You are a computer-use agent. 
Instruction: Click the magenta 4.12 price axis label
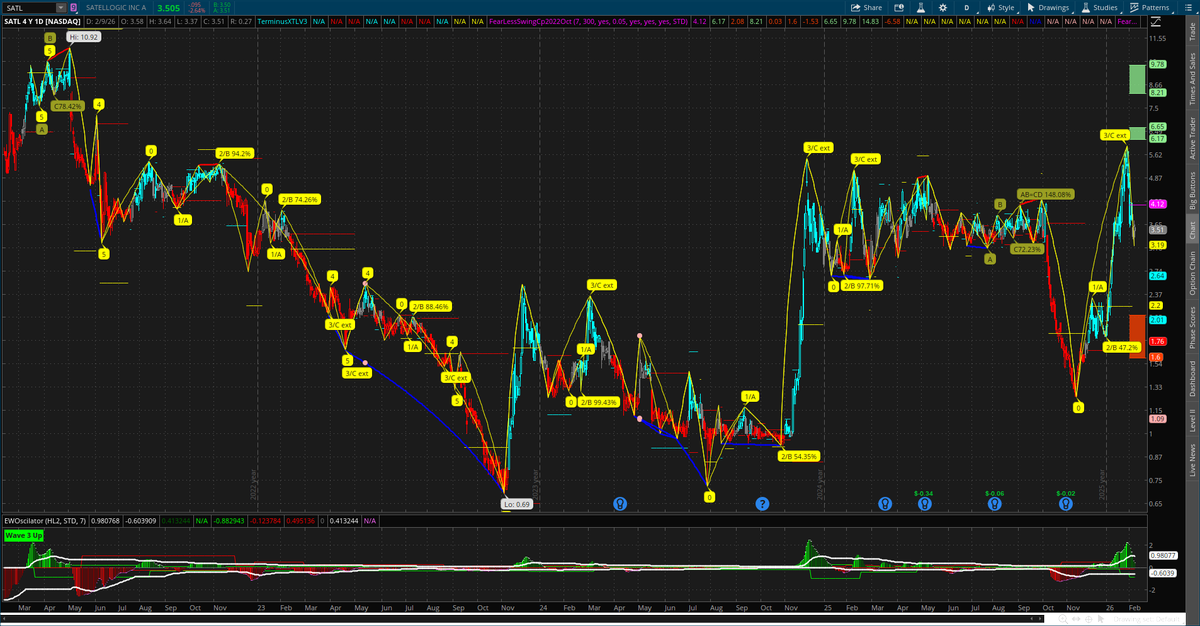click(1159, 203)
